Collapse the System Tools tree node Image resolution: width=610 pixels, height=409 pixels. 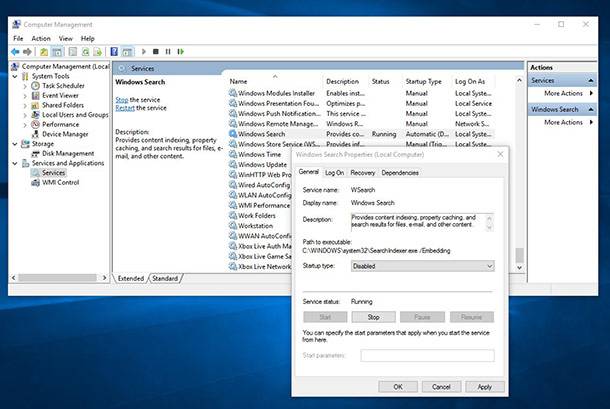(x=15, y=76)
